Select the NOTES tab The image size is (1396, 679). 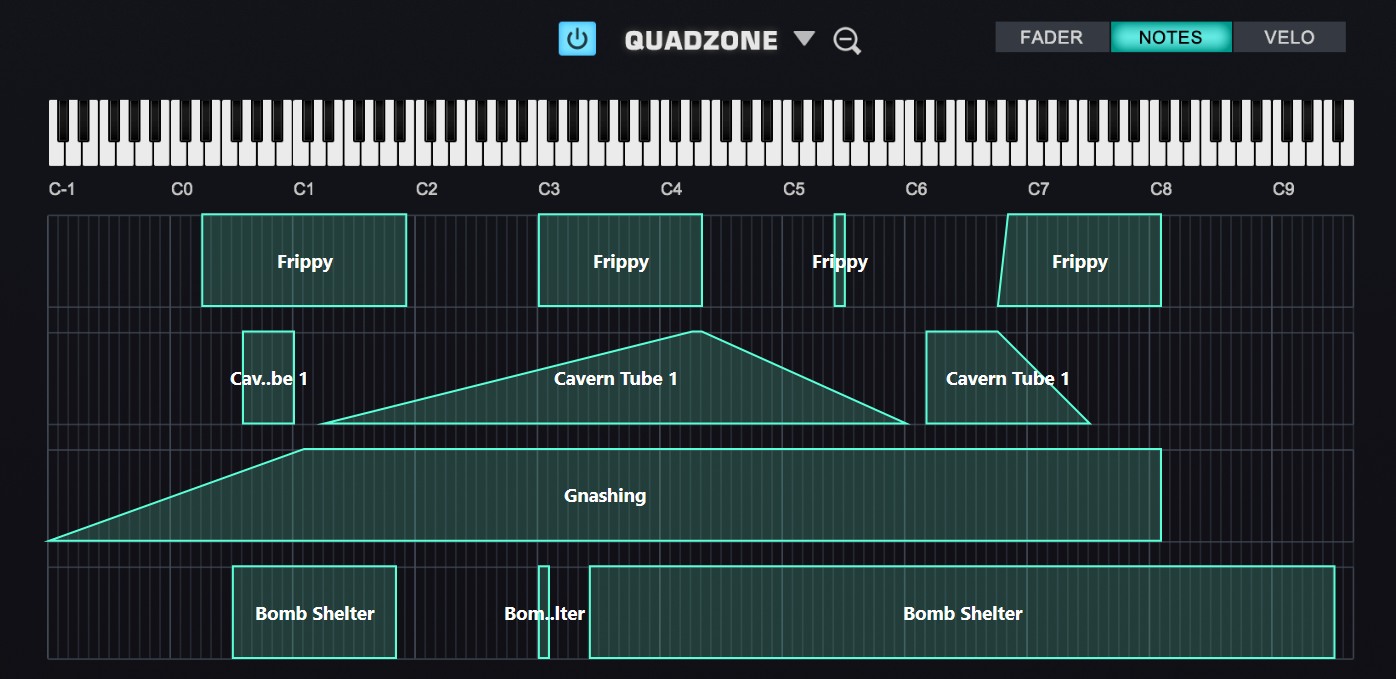[1170, 37]
